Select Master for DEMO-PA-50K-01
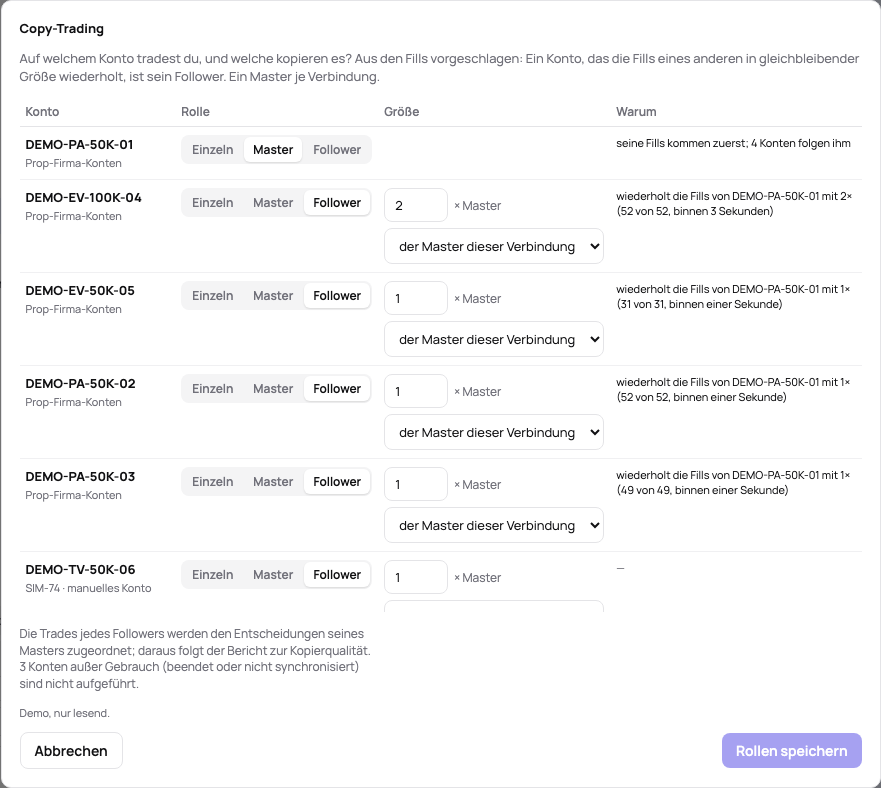This screenshot has width=881, height=788. click(273, 150)
